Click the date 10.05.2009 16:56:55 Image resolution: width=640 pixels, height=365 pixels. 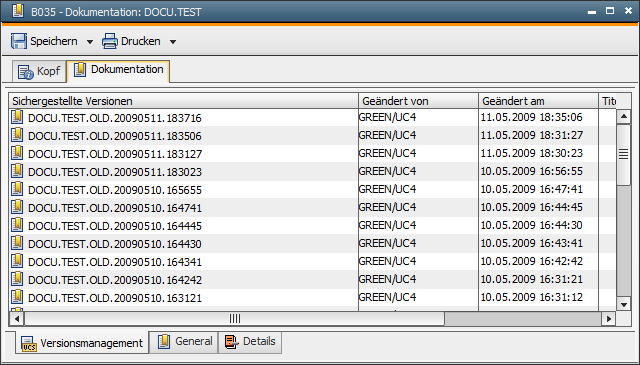531,171
